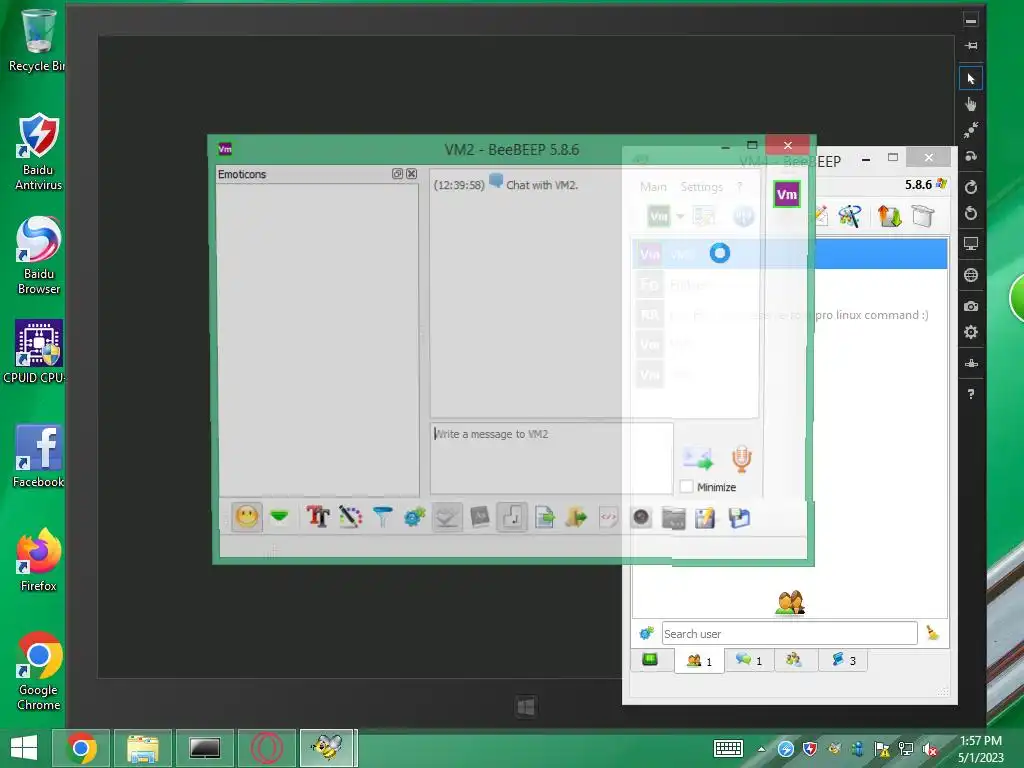Open Opera from the taskbar
This screenshot has width=1024, height=768.
click(x=266, y=748)
